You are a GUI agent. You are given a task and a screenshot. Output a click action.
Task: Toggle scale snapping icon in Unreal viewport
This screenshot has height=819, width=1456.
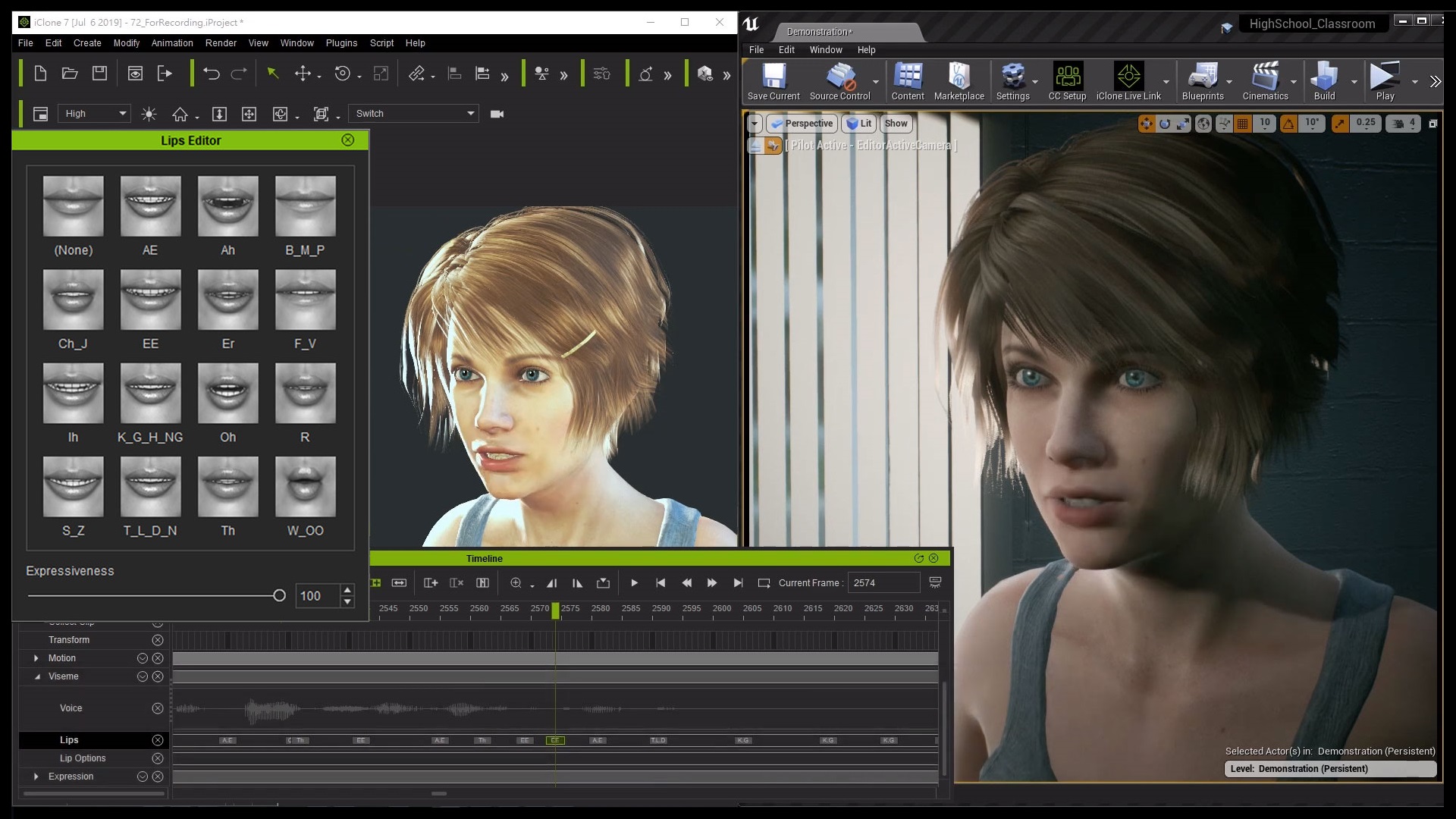click(x=1340, y=124)
